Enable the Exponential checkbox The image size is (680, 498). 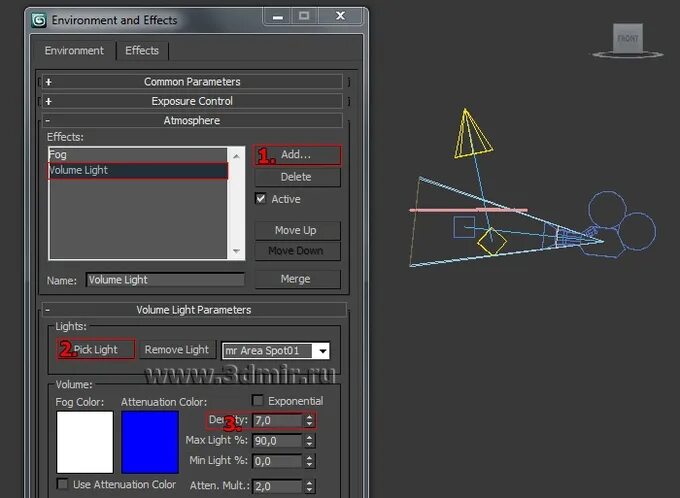258,400
